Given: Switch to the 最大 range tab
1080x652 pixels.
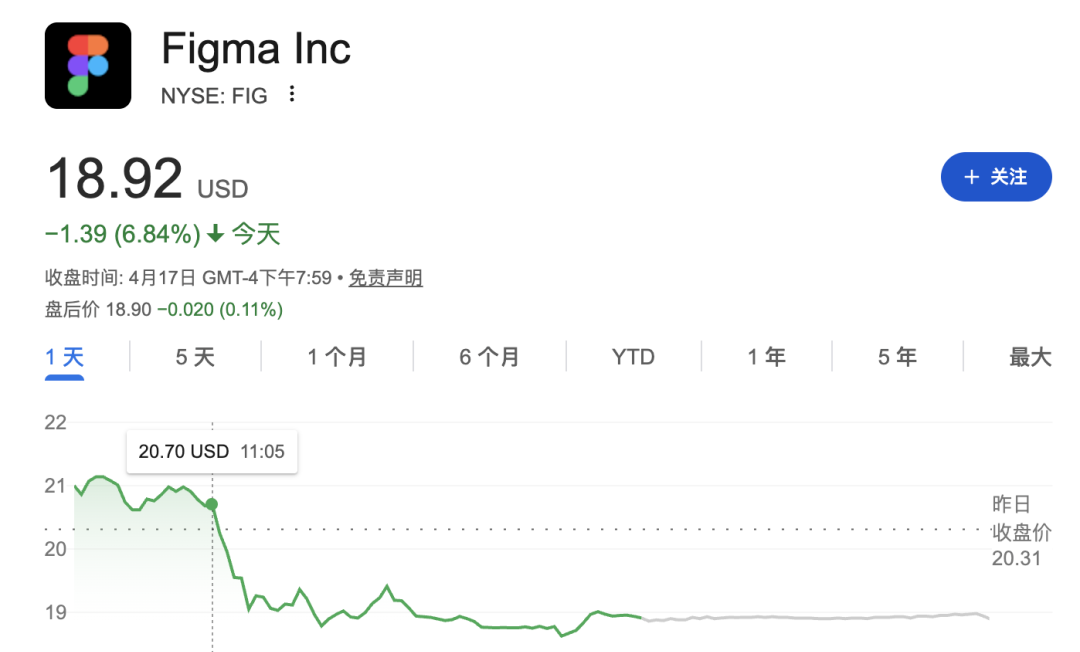Looking at the screenshot, I should tap(1030, 357).
